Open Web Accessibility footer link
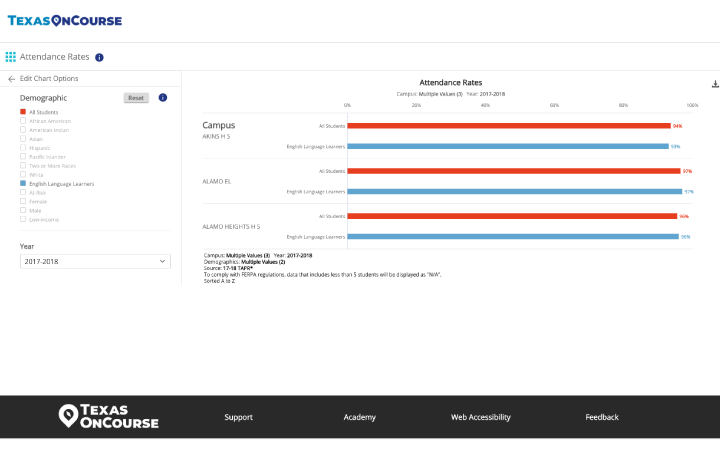The height and width of the screenshot is (460, 720). (x=480, y=417)
